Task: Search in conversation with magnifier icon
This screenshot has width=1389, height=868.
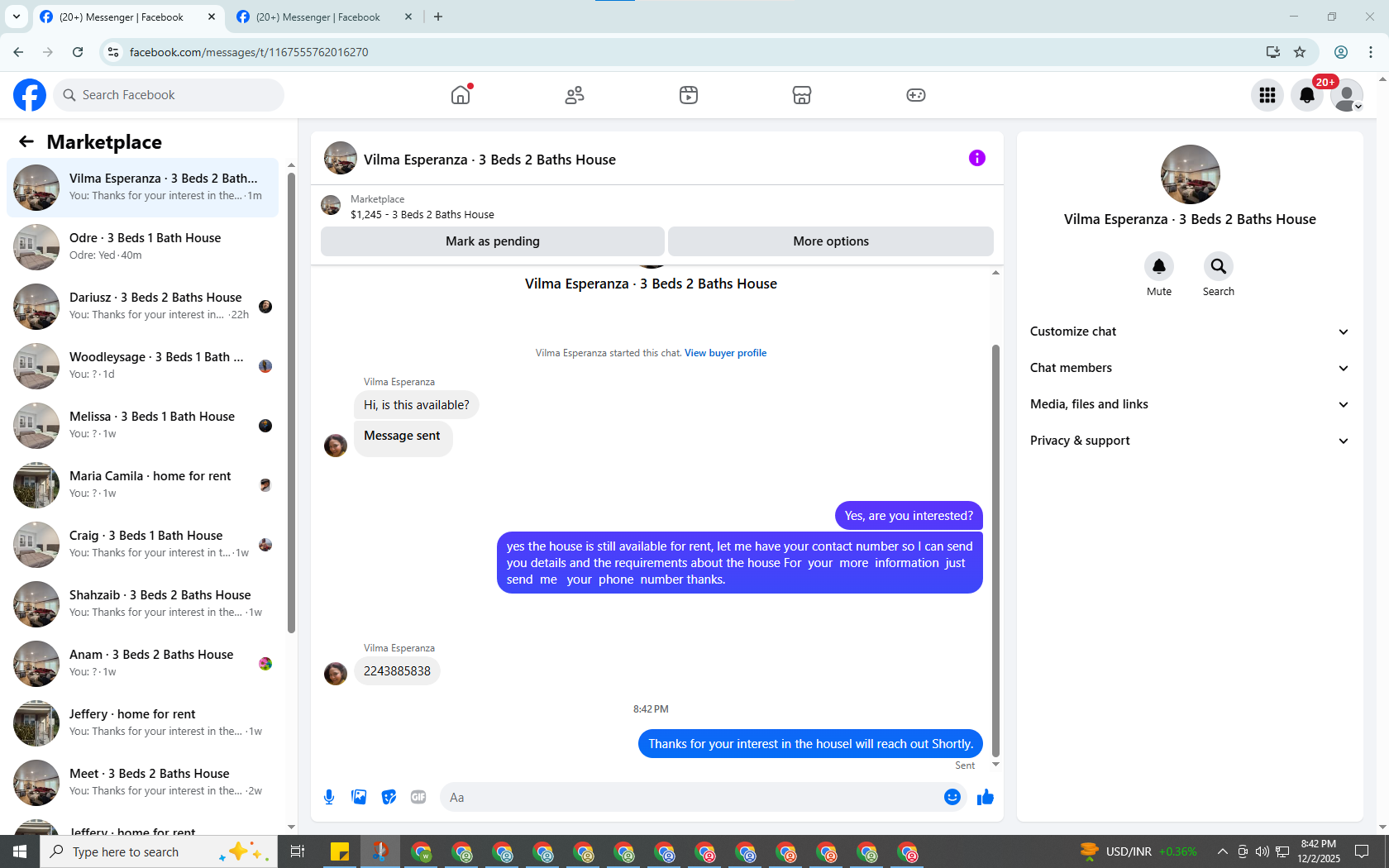Action: 1219,266
